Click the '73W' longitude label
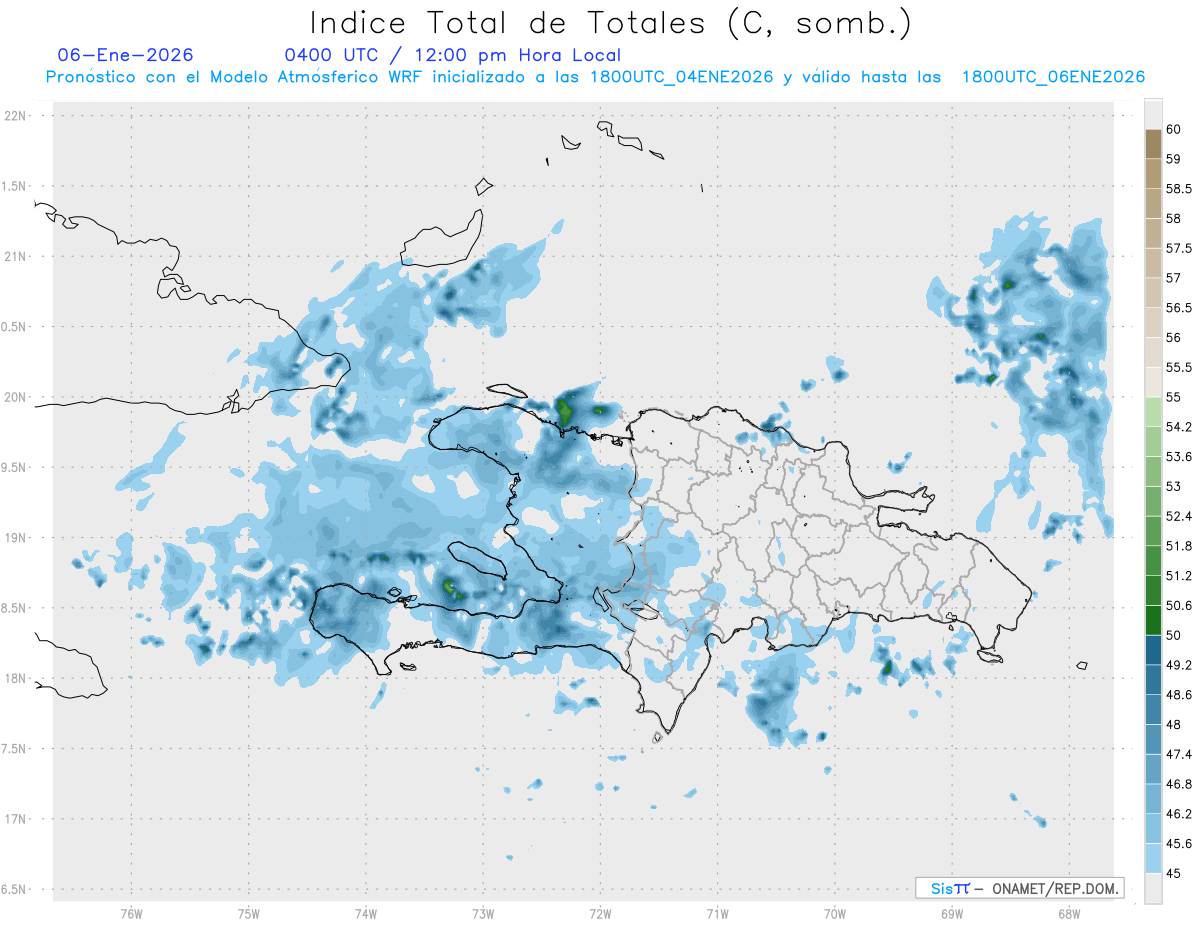1200x927 pixels. [x=482, y=914]
